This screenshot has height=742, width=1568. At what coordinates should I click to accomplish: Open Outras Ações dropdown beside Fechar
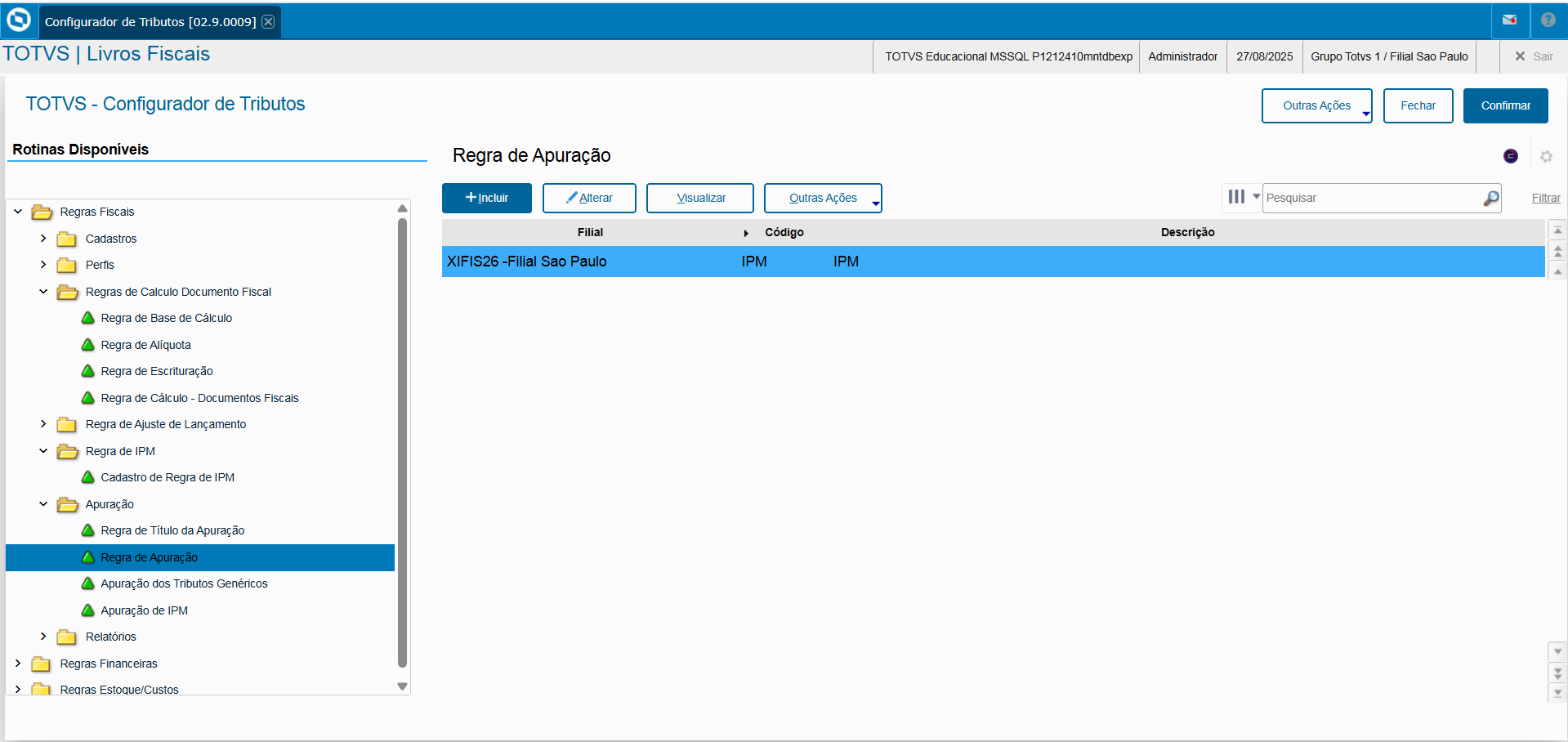click(1316, 105)
